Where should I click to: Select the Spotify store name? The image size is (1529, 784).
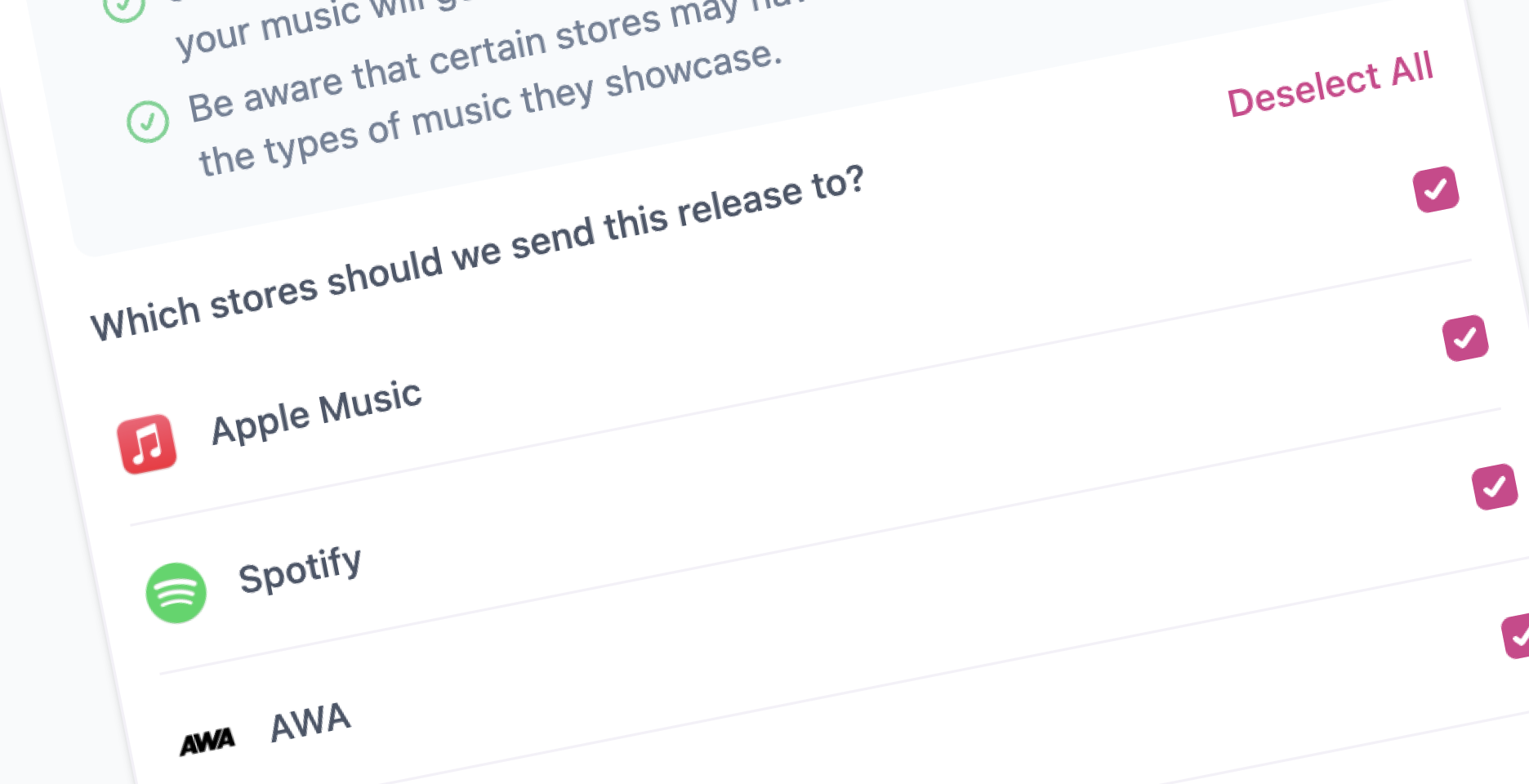[300, 569]
